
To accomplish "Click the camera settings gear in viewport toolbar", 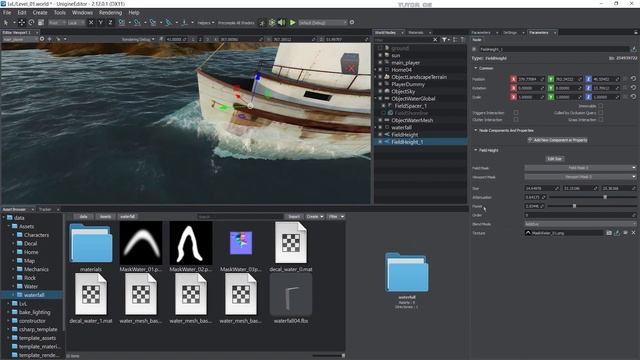I will coord(42,39).
